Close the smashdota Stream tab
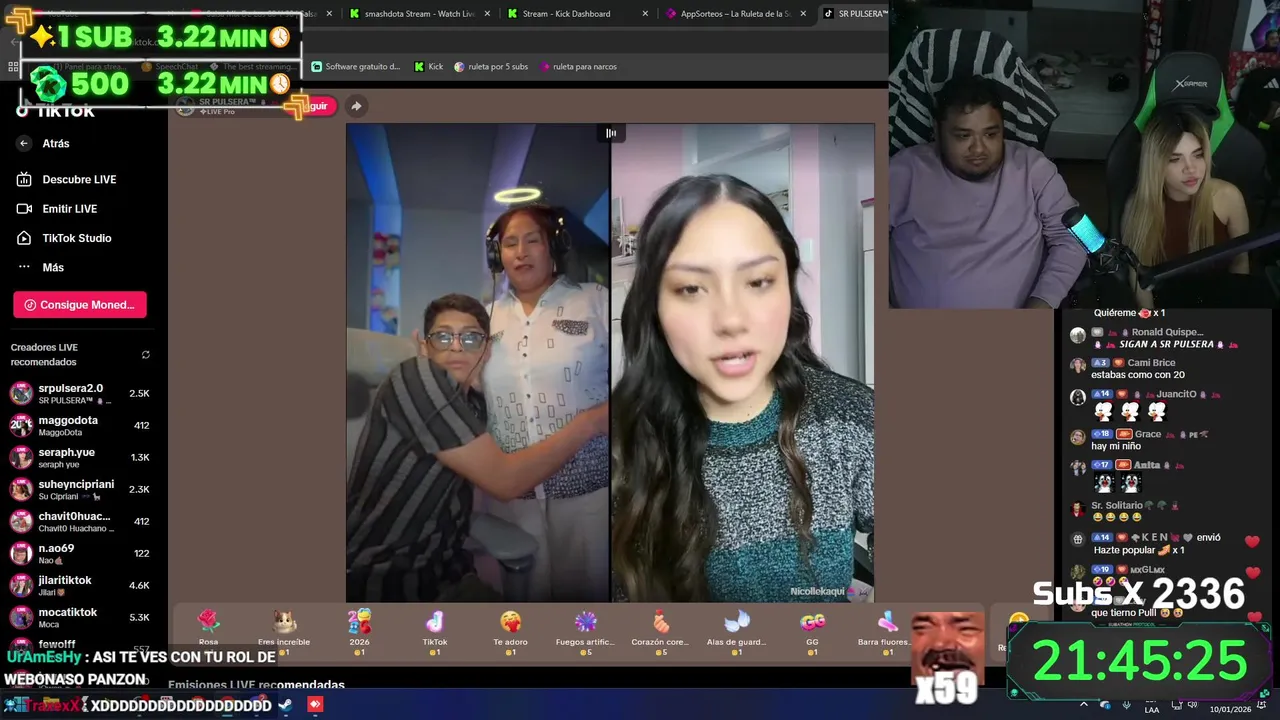 pos(487,14)
